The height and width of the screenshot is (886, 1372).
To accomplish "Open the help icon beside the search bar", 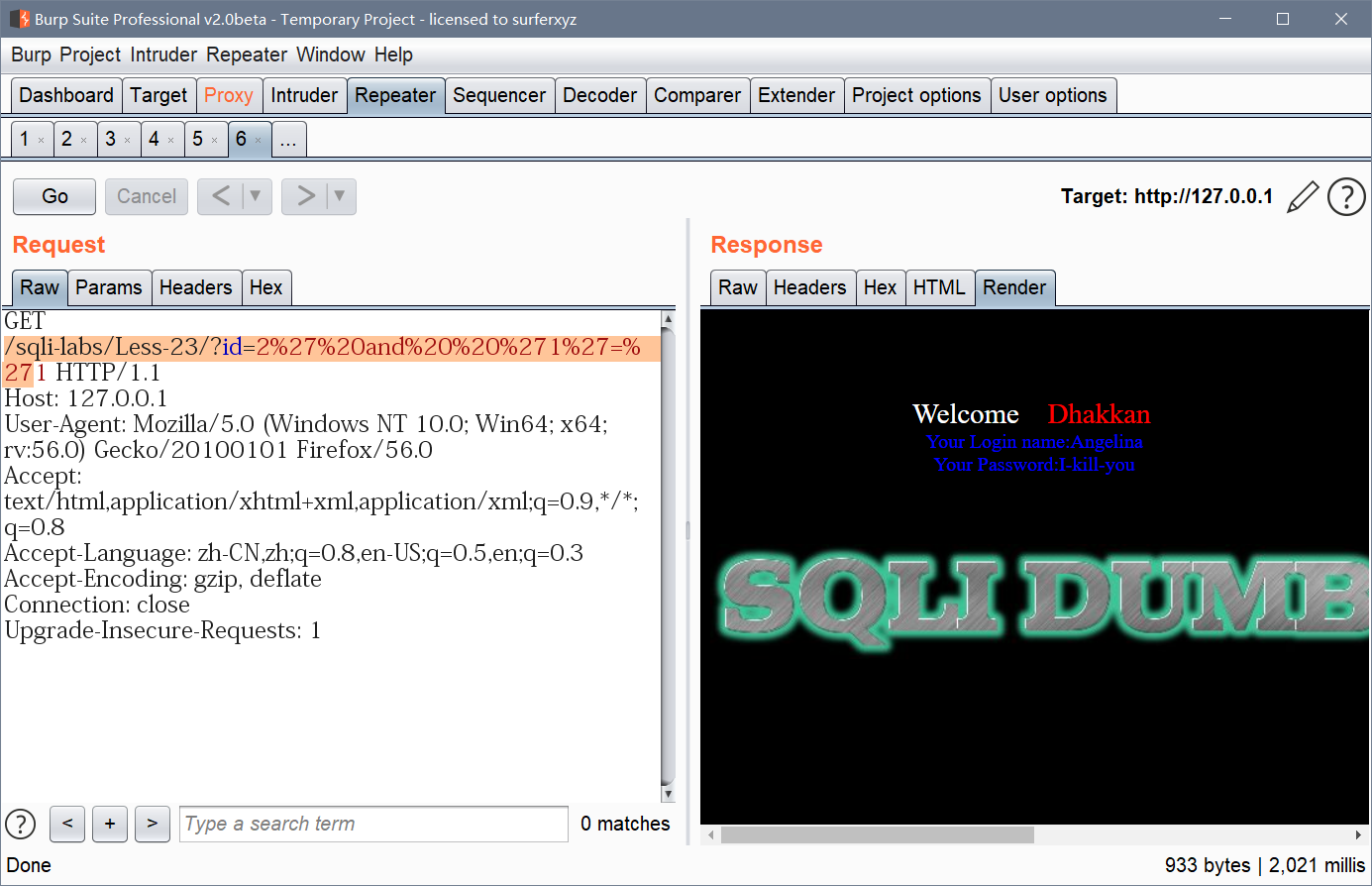I will (20, 824).
